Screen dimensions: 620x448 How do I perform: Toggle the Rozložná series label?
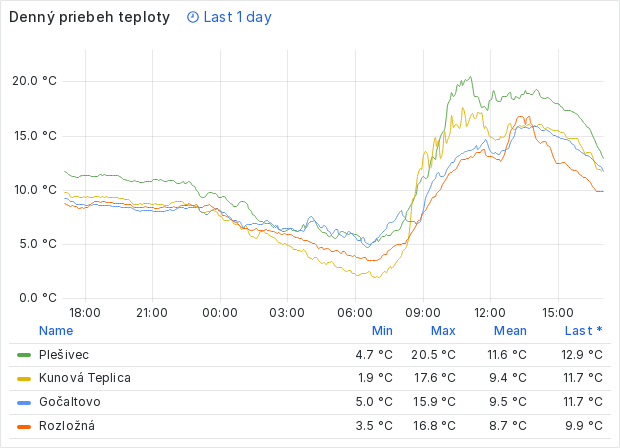67,426
